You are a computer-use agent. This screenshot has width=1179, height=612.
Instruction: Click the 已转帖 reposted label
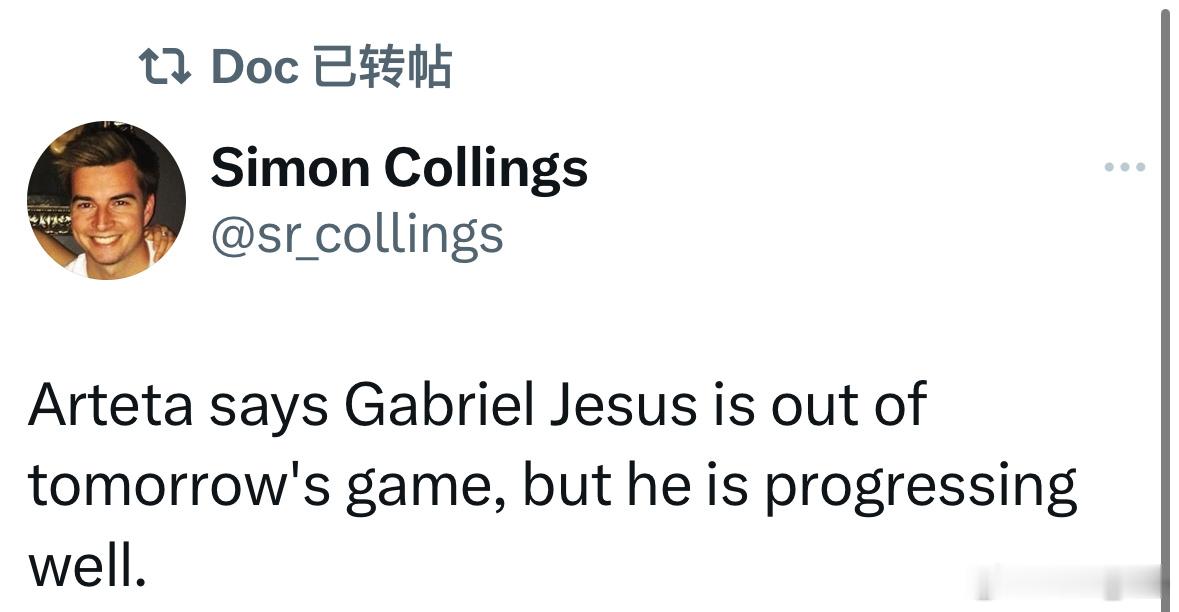[x=382, y=67]
